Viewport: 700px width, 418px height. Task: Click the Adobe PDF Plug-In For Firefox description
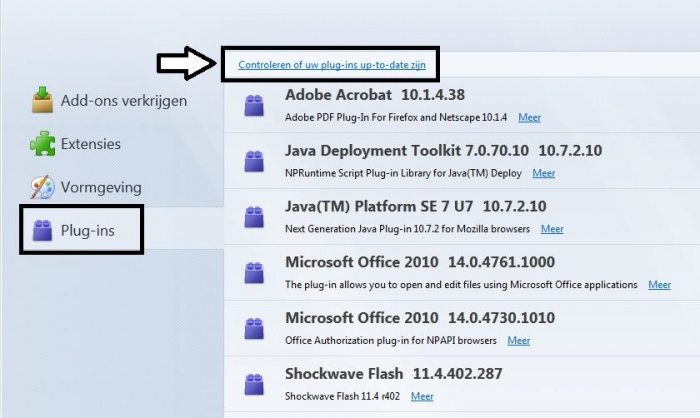click(x=396, y=117)
